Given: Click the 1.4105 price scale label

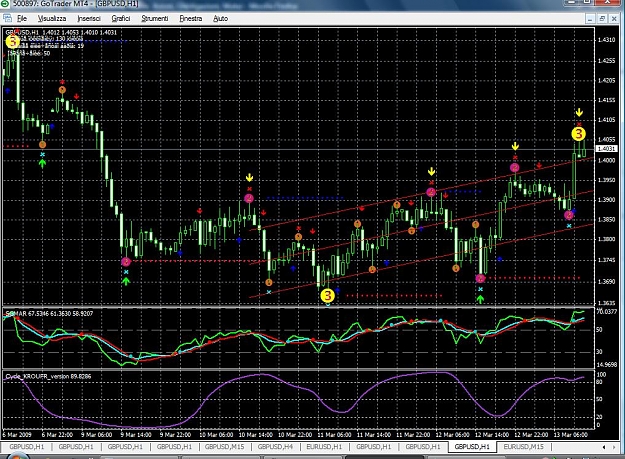Looking at the screenshot, I should (606, 120).
